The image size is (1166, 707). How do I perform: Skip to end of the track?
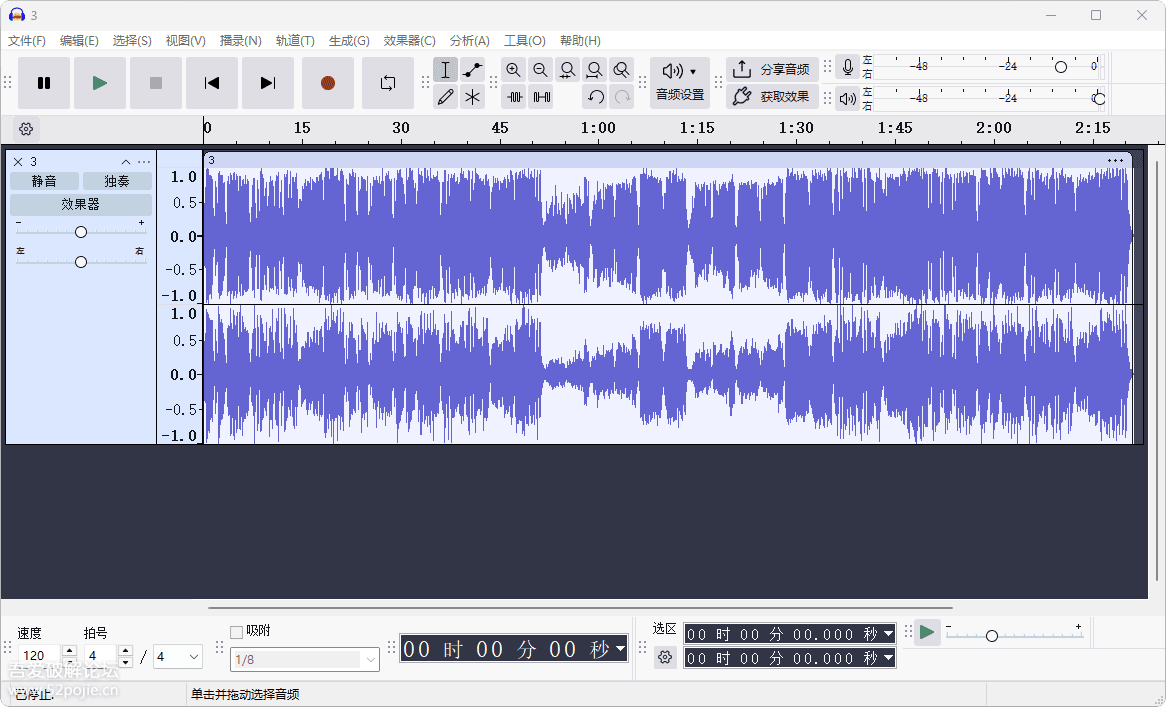point(268,83)
